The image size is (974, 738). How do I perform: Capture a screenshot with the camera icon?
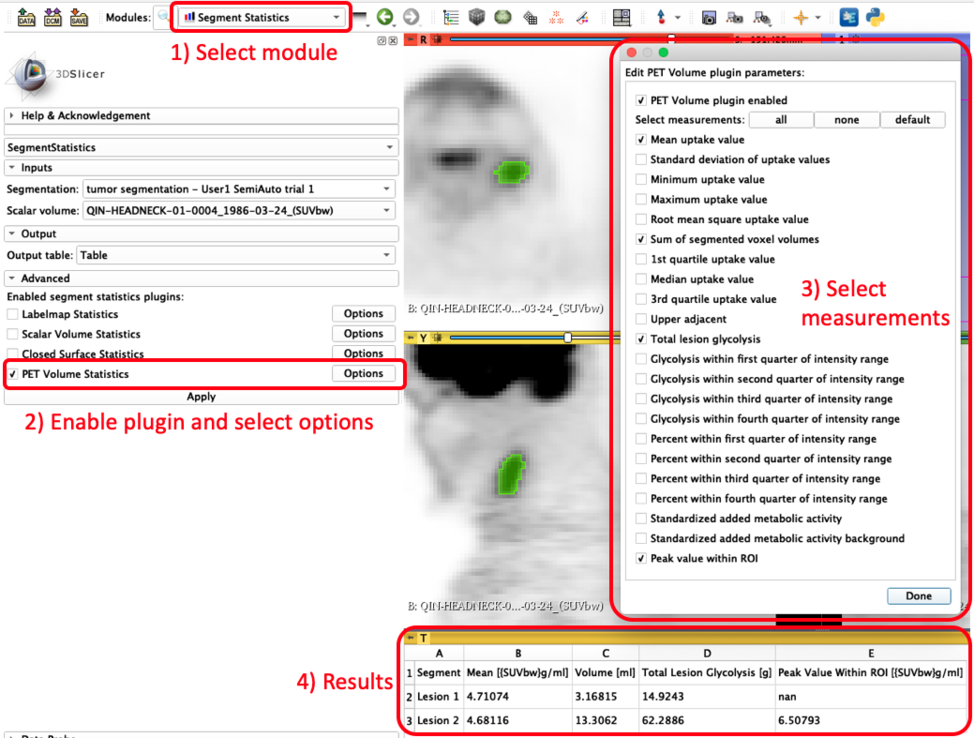point(709,15)
